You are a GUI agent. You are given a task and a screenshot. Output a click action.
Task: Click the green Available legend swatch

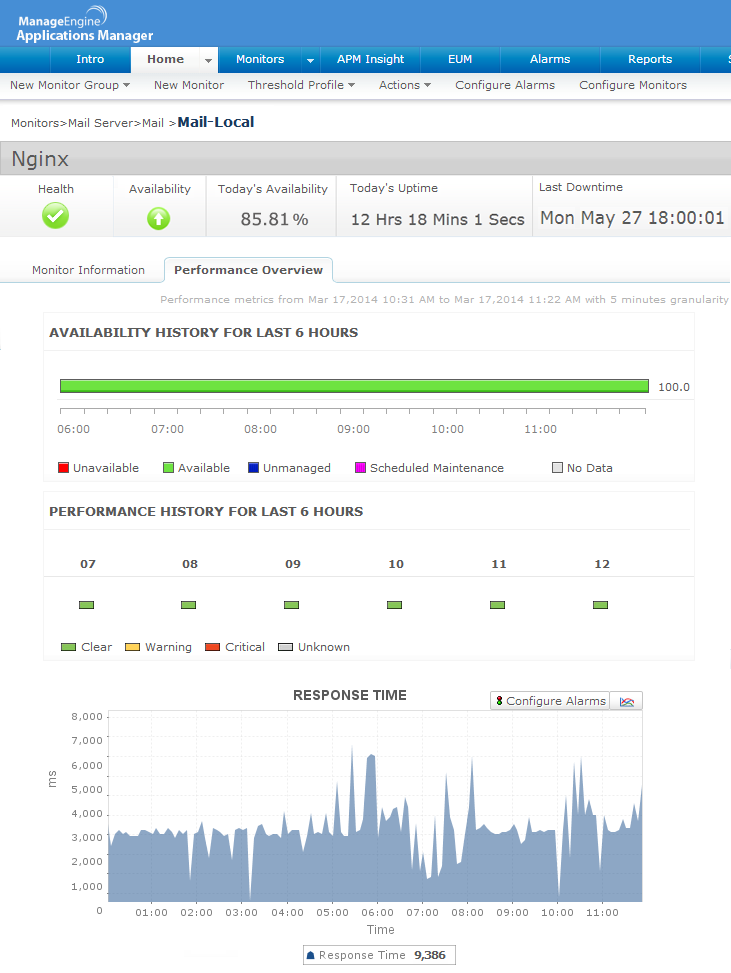coord(168,468)
